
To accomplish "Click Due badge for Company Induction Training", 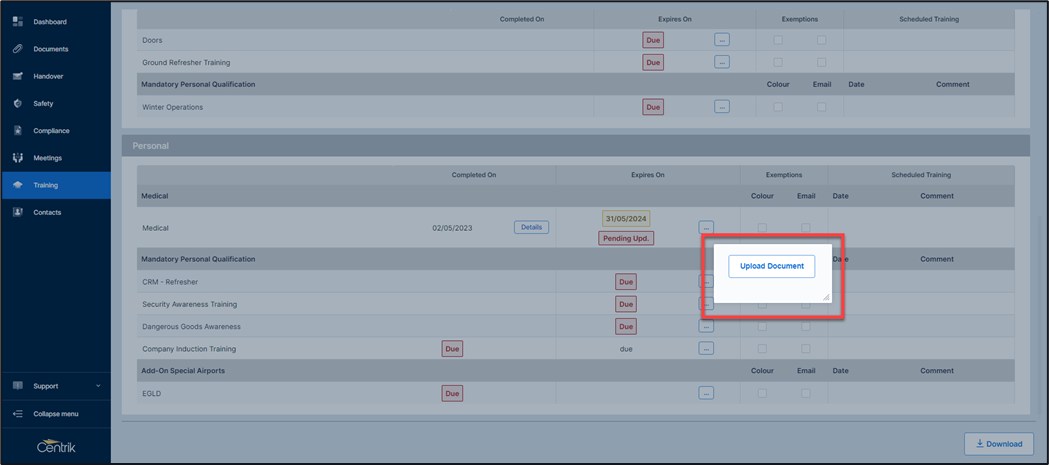I will tap(452, 349).
